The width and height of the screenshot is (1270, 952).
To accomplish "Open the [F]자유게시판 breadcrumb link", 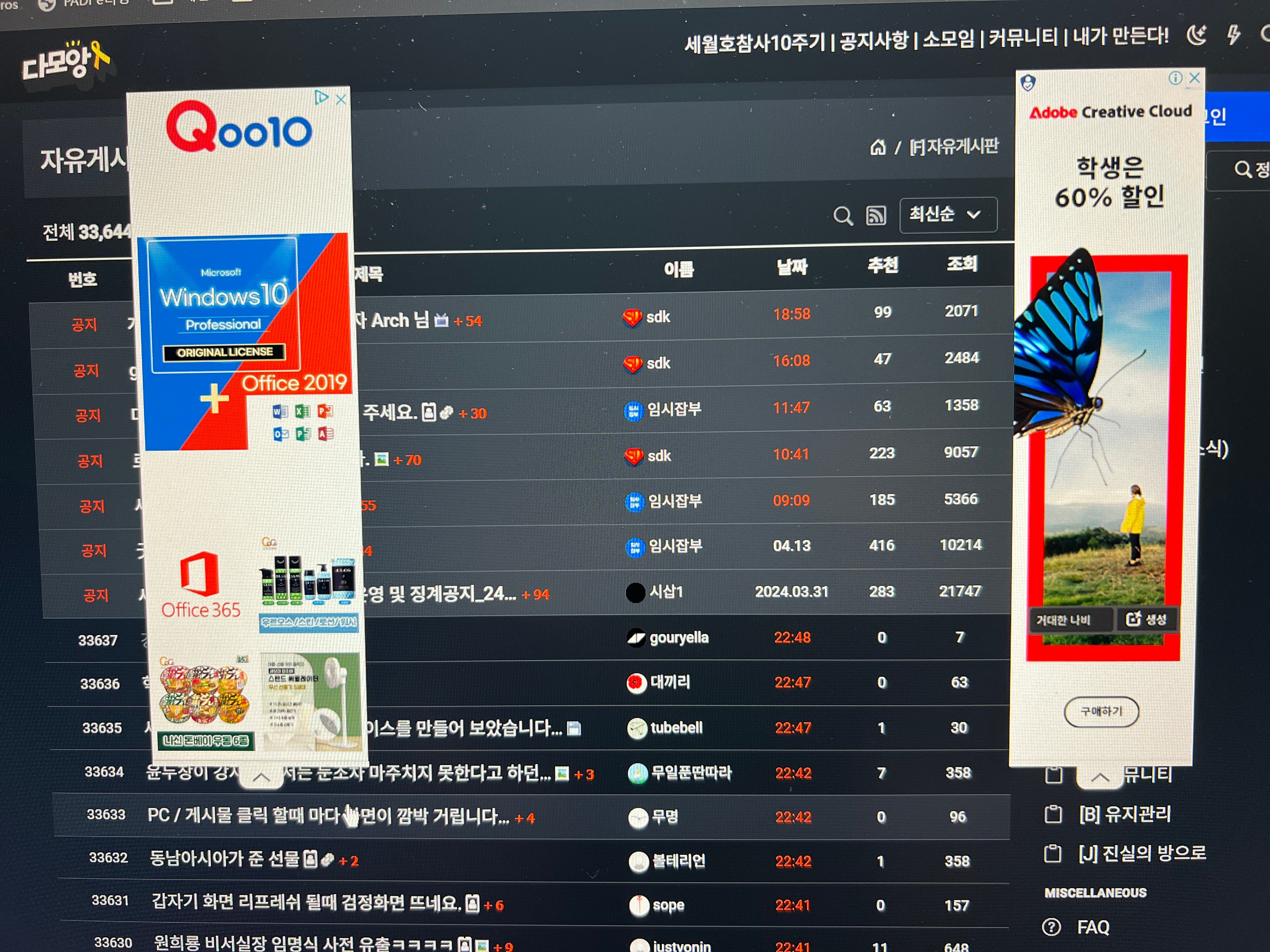I will pyautogui.click(x=954, y=147).
